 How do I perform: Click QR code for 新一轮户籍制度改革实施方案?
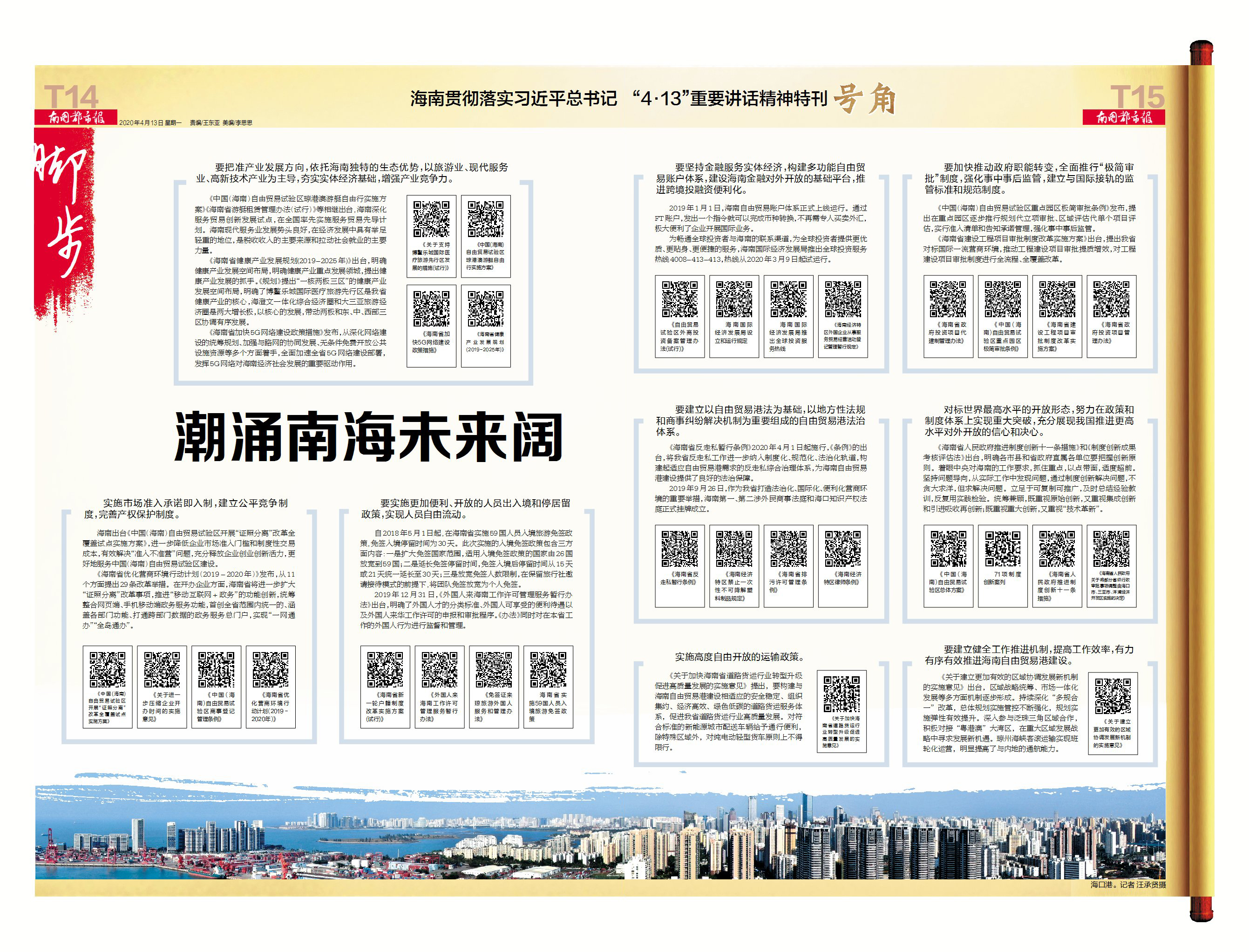385,669
